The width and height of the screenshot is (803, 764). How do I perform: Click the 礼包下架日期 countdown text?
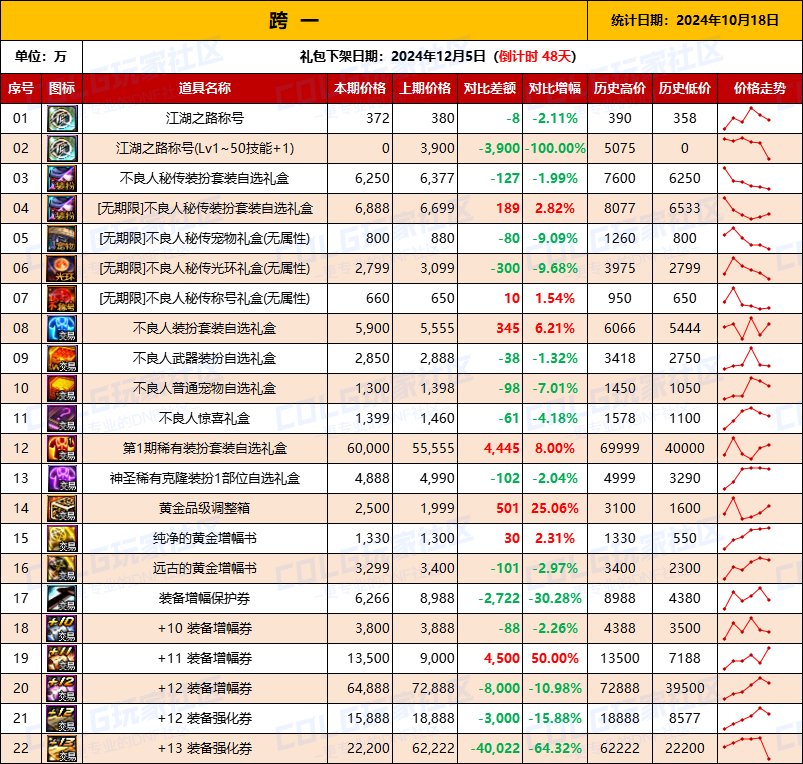438,56
